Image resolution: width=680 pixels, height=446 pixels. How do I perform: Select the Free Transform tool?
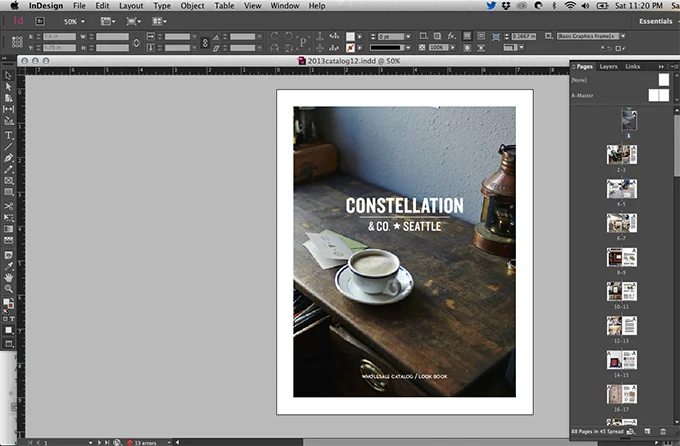8,217
